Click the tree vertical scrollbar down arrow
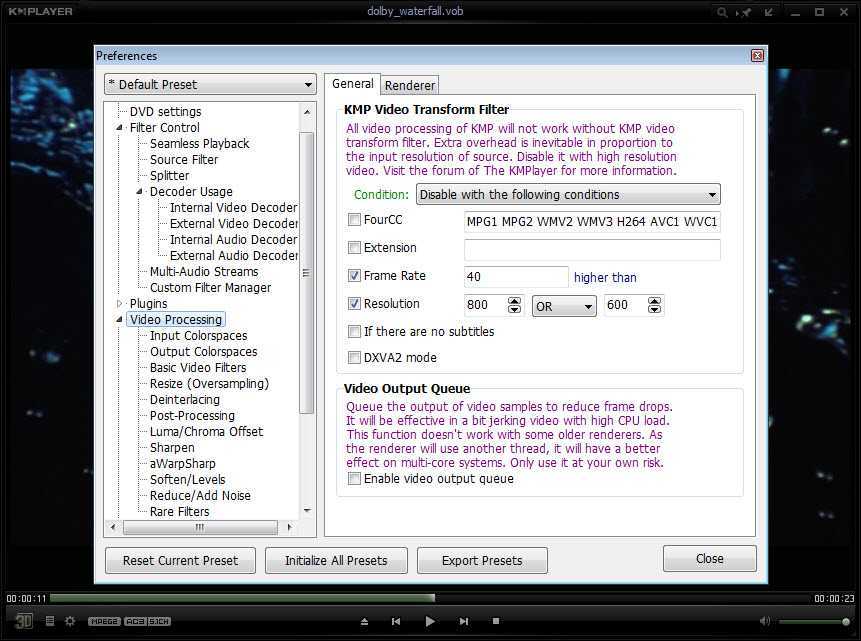The height and width of the screenshot is (641, 861). [307, 511]
